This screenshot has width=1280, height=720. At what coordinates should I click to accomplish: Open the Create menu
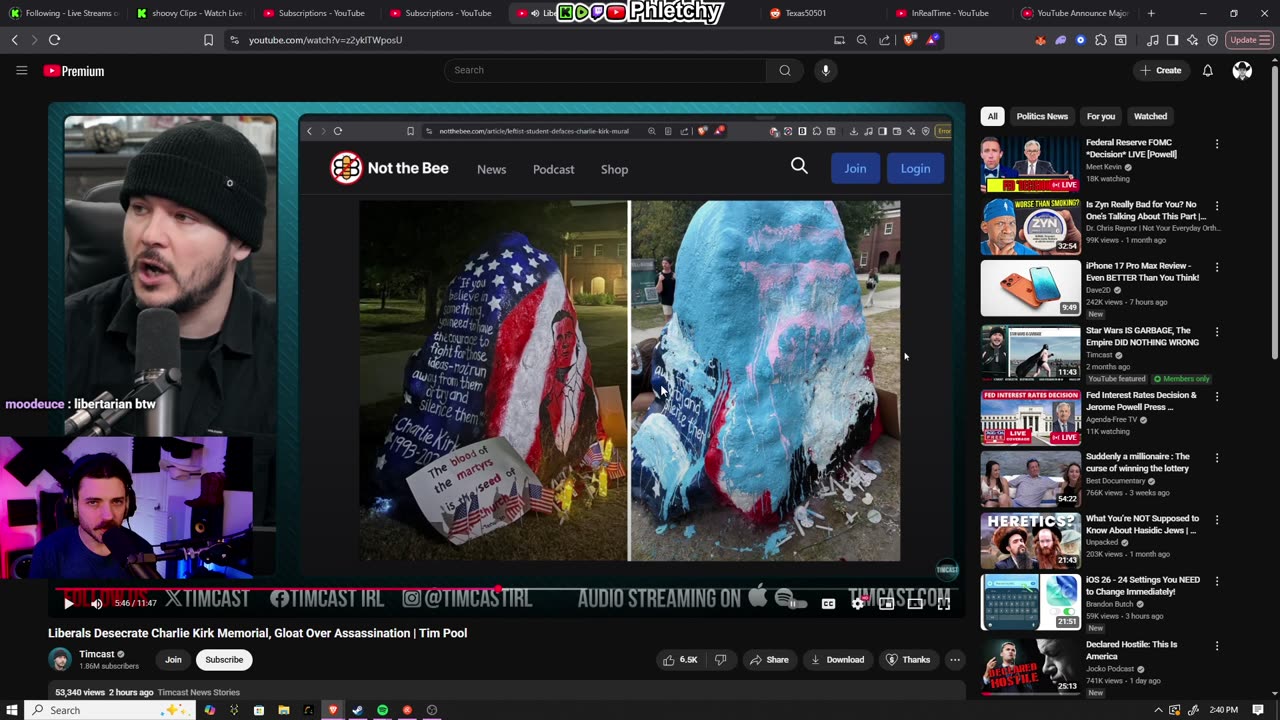pyautogui.click(x=1161, y=70)
